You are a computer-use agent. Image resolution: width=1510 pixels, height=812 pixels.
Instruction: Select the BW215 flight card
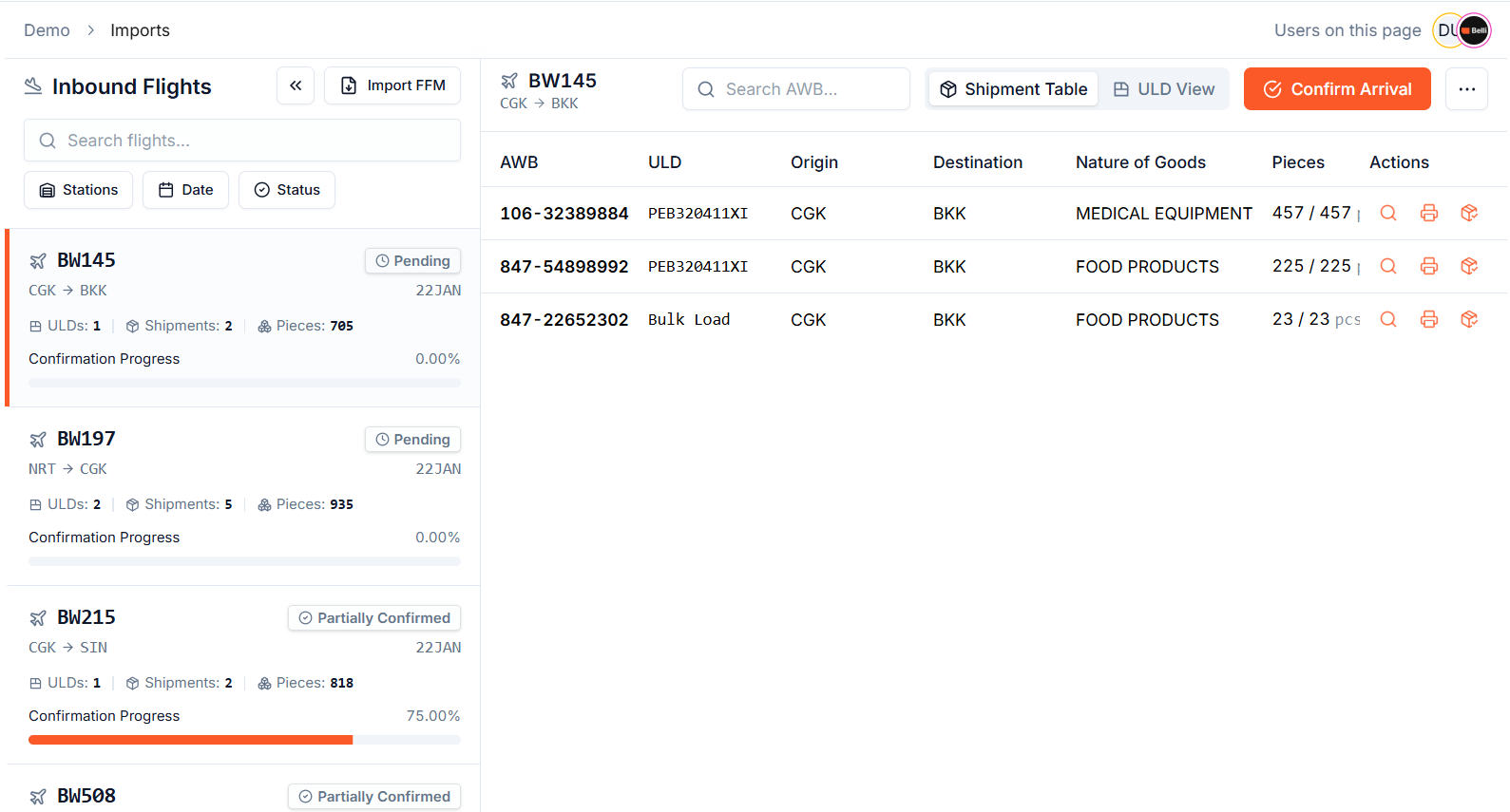[x=244, y=675]
